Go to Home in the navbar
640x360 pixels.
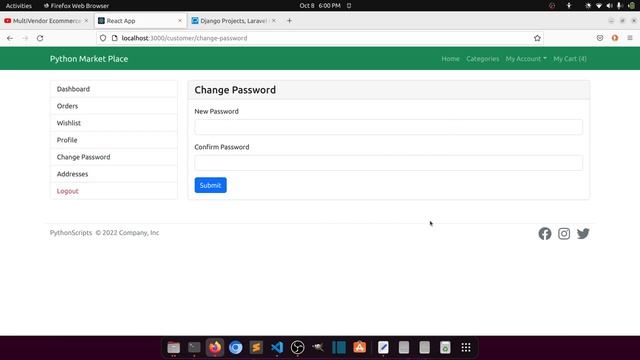point(450,59)
